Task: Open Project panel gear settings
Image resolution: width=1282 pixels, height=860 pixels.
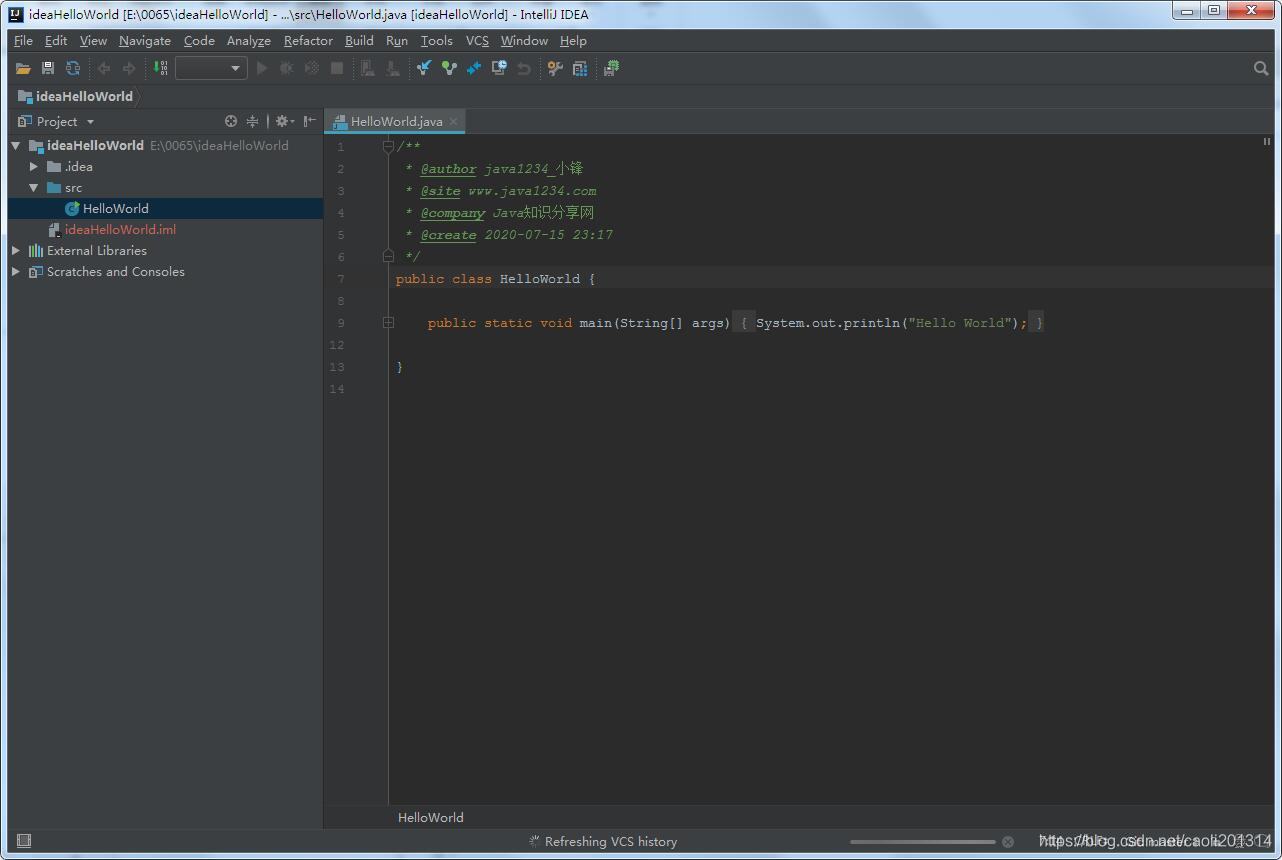Action: 284,121
